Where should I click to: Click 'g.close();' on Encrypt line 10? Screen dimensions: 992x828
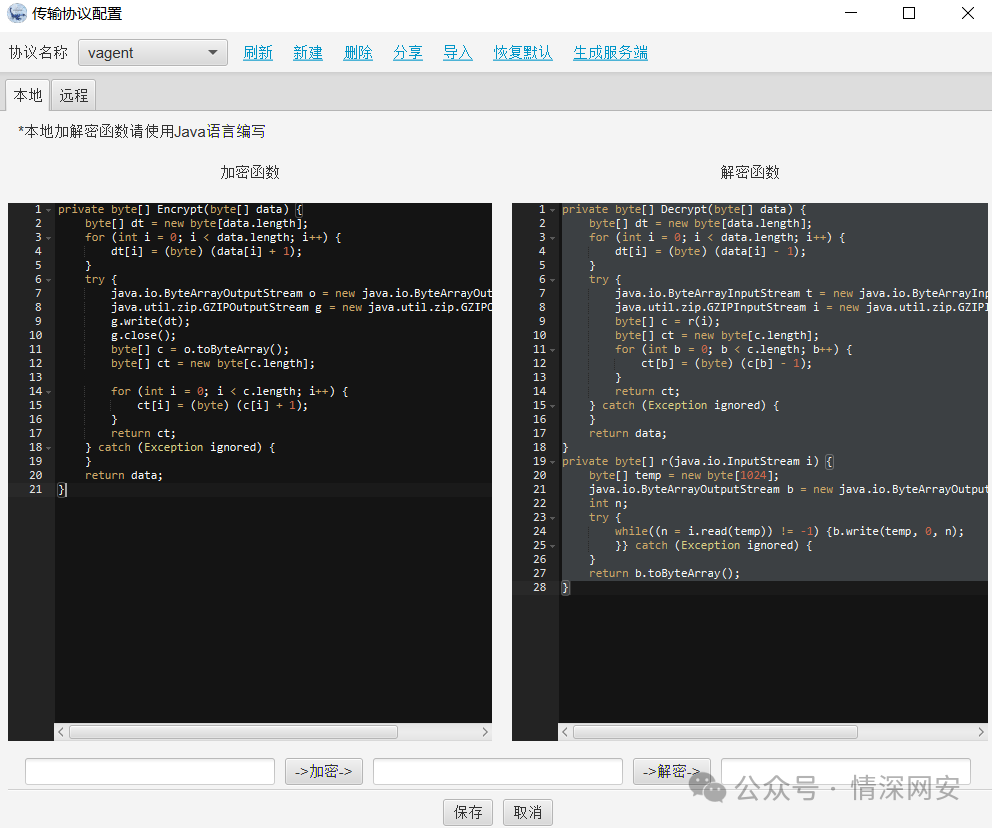(x=144, y=336)
